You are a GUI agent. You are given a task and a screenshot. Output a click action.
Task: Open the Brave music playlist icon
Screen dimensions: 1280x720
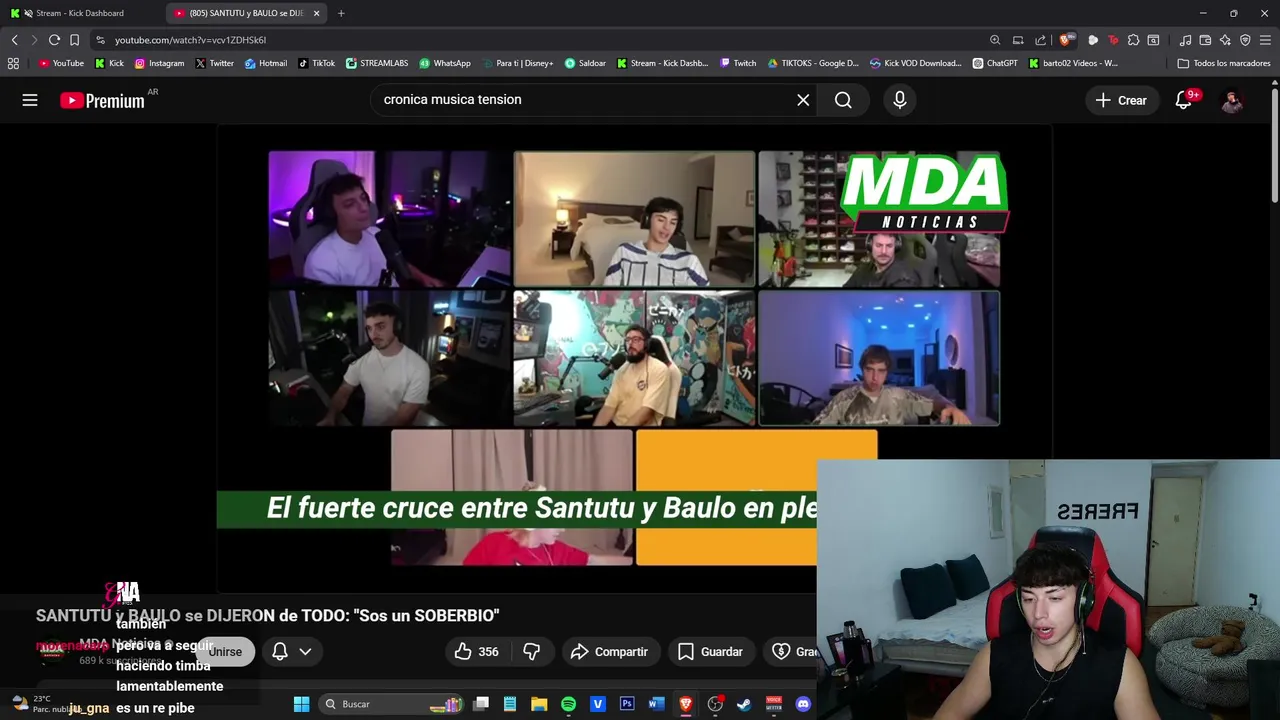point(1185,40)
